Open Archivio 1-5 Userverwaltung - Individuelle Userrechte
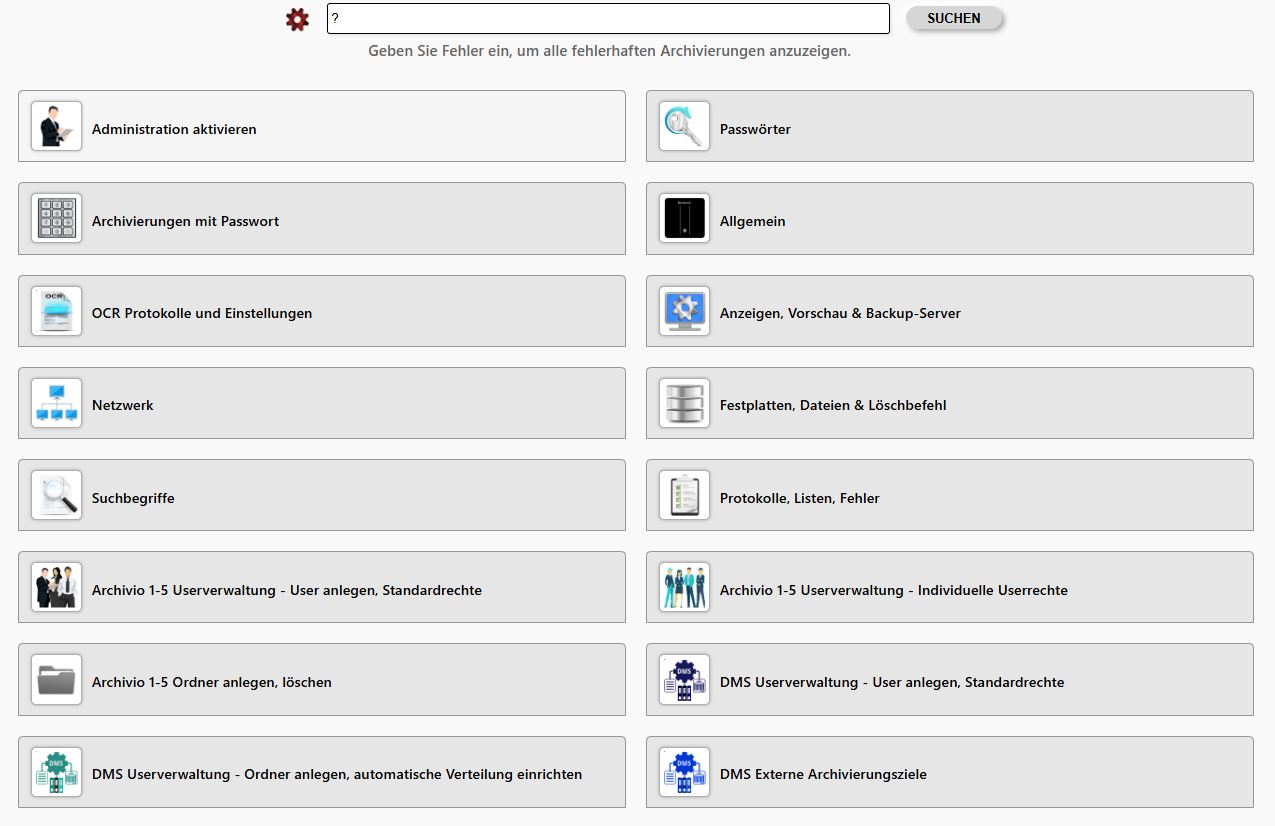Viewport: 1275px width, 826px height. click(893, 590)
